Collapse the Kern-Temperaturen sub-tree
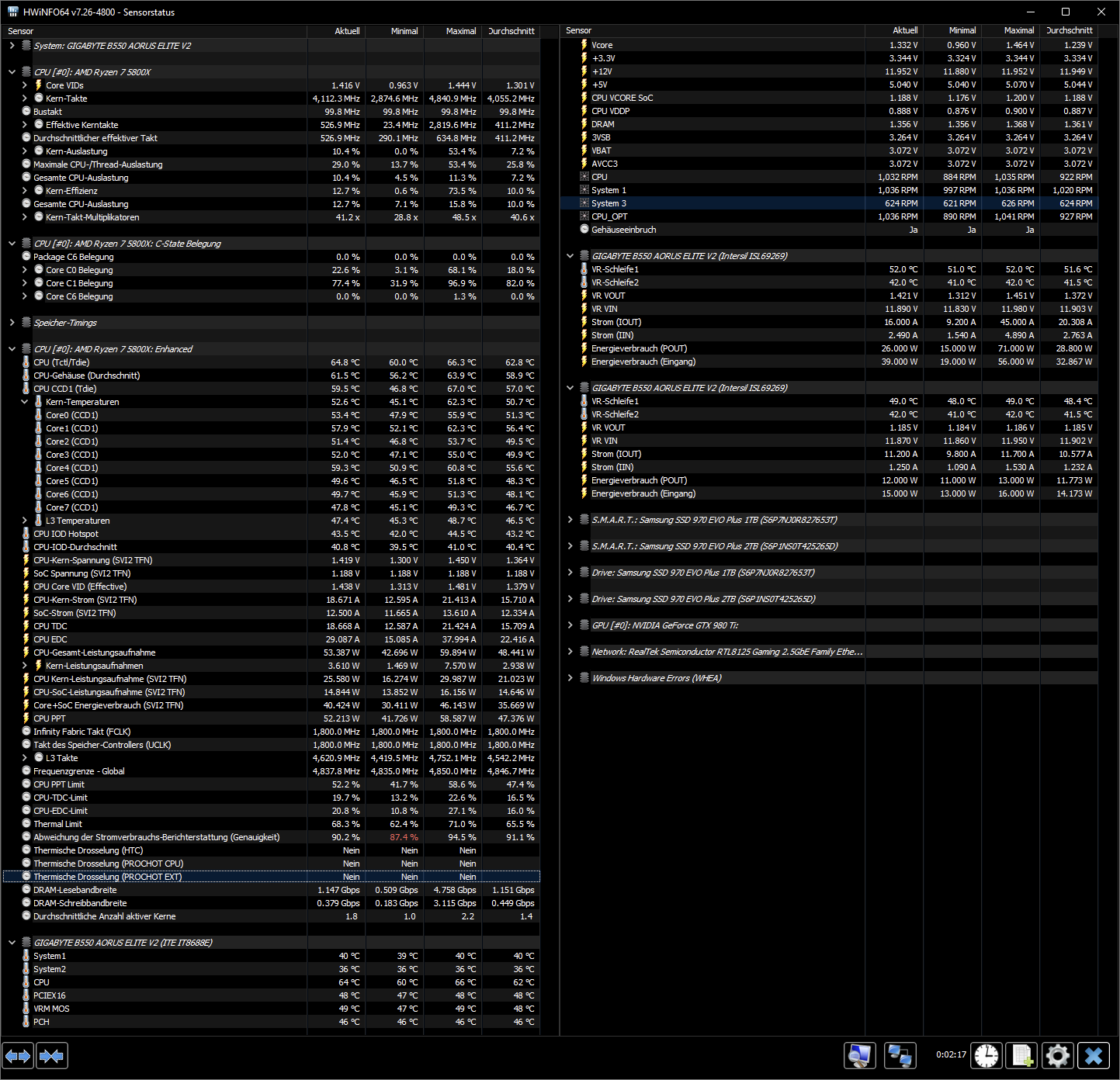The width and height of the screenshot is (1120, 1080). tap(24, 402)
